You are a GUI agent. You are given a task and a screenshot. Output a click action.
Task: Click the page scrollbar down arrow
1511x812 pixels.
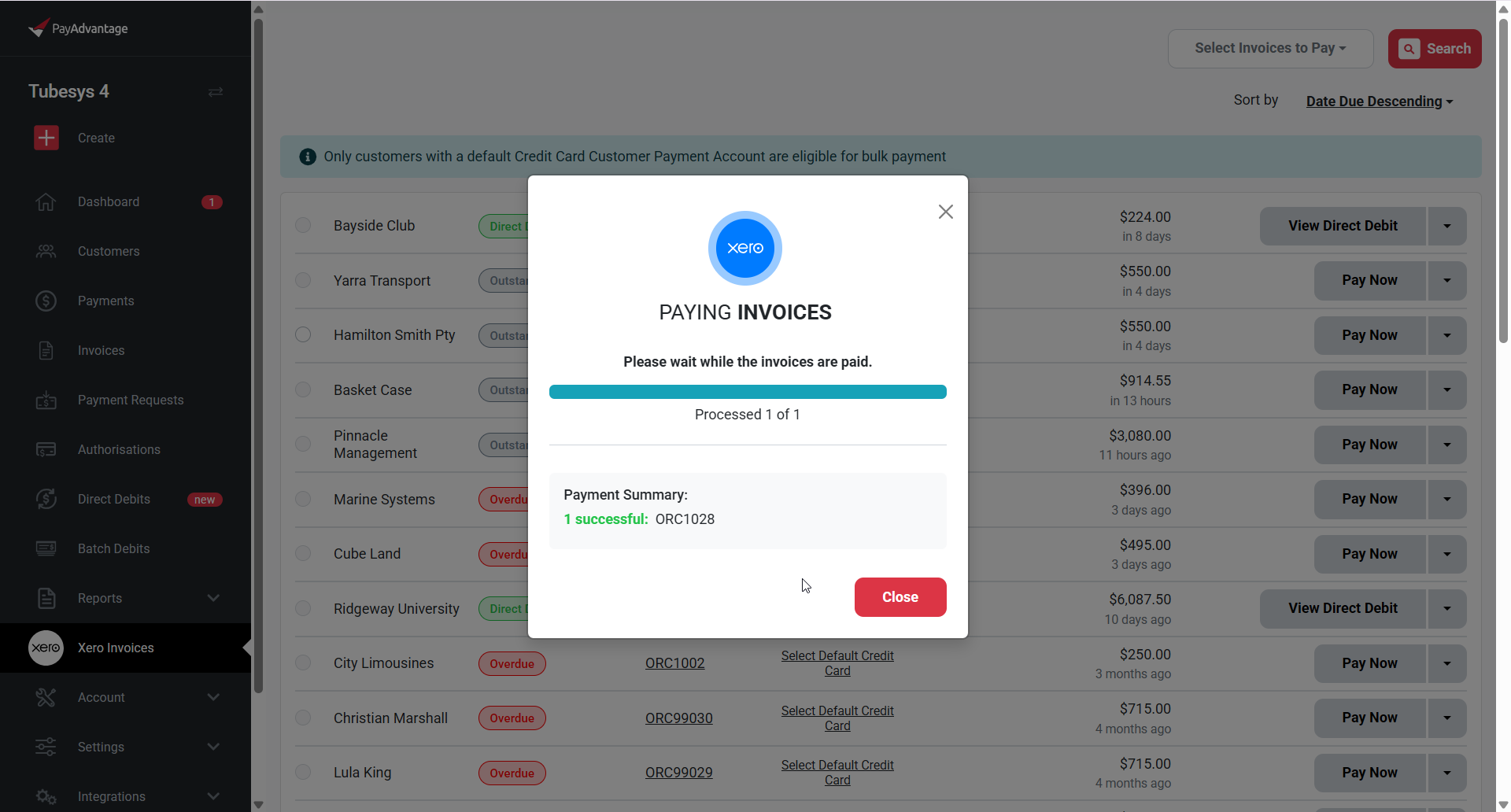pos(1503,805)
